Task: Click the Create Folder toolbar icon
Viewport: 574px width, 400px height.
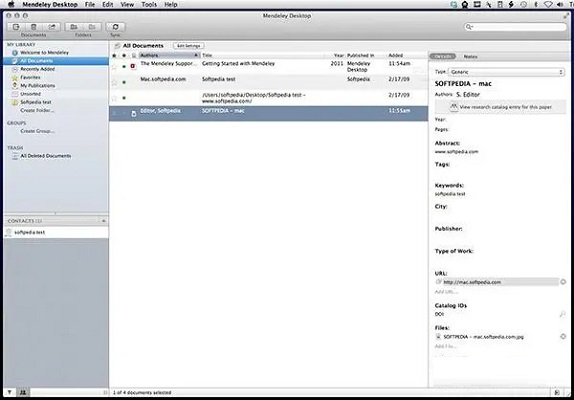Action: tap(74, 27)
